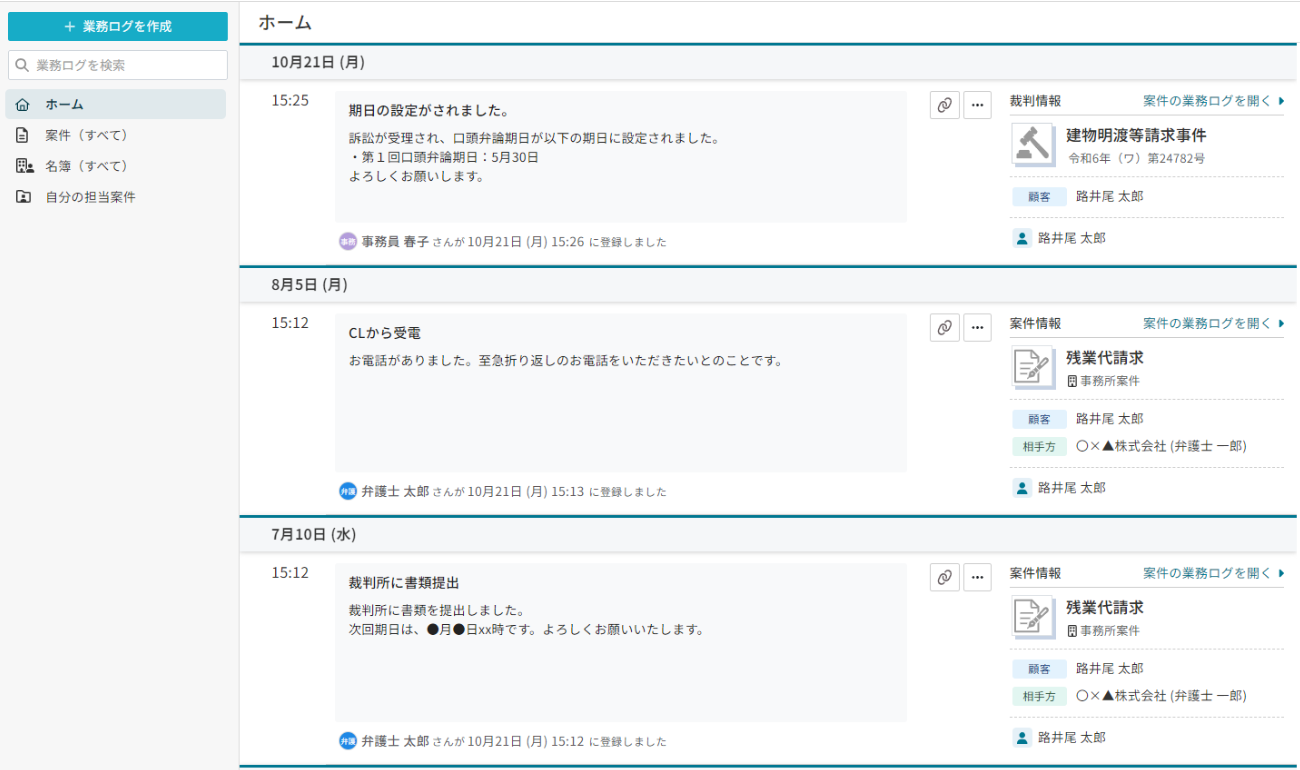Select log title 期日の設定がされました。
The width and height of the screenshot is (1300, 770).
point(430,110)
